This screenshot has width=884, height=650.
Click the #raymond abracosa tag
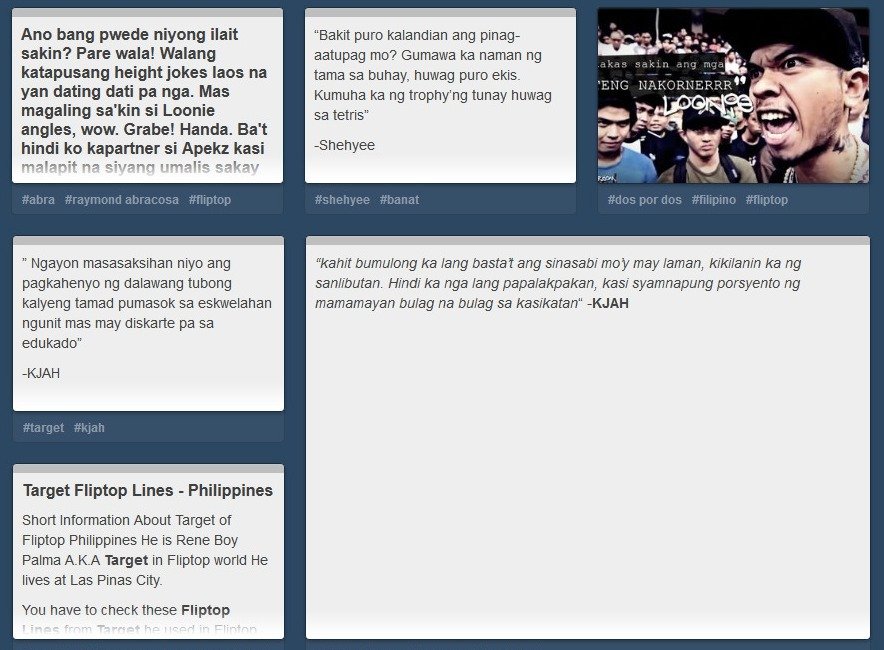pos(122,200)
